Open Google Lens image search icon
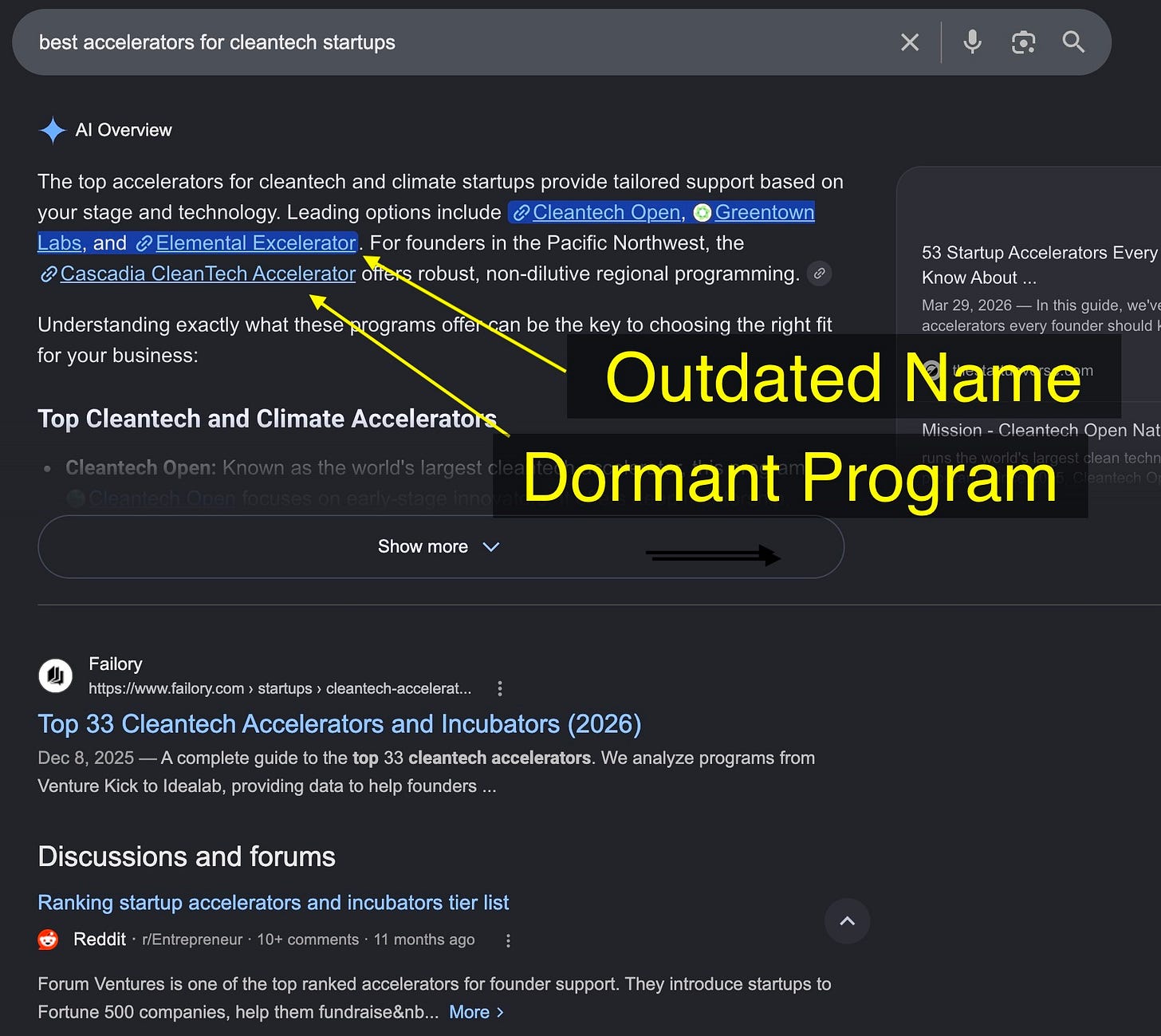Image resolution: width=1161 pixels, height=1036 pixels. 1023,42
